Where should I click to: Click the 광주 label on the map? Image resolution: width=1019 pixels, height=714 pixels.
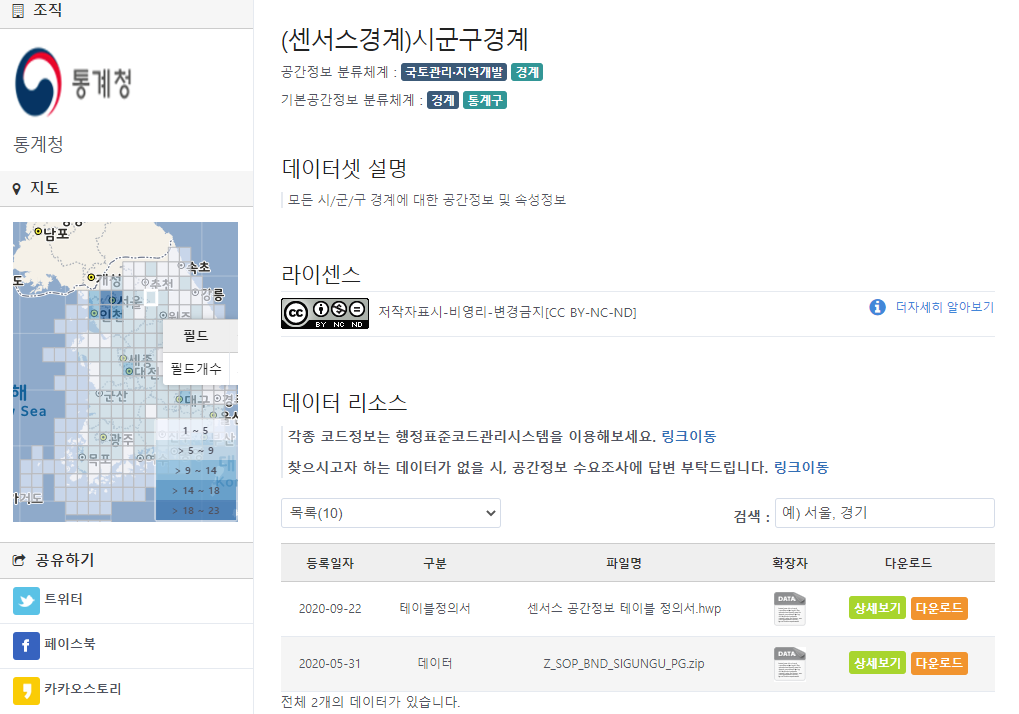tap(121, 439)
